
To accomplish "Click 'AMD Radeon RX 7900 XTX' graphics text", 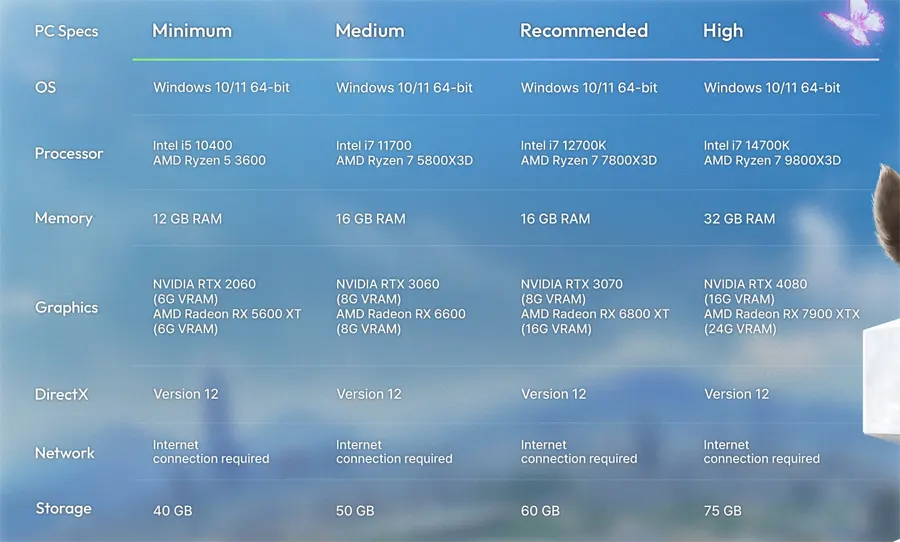I will (x=782, y=314).
